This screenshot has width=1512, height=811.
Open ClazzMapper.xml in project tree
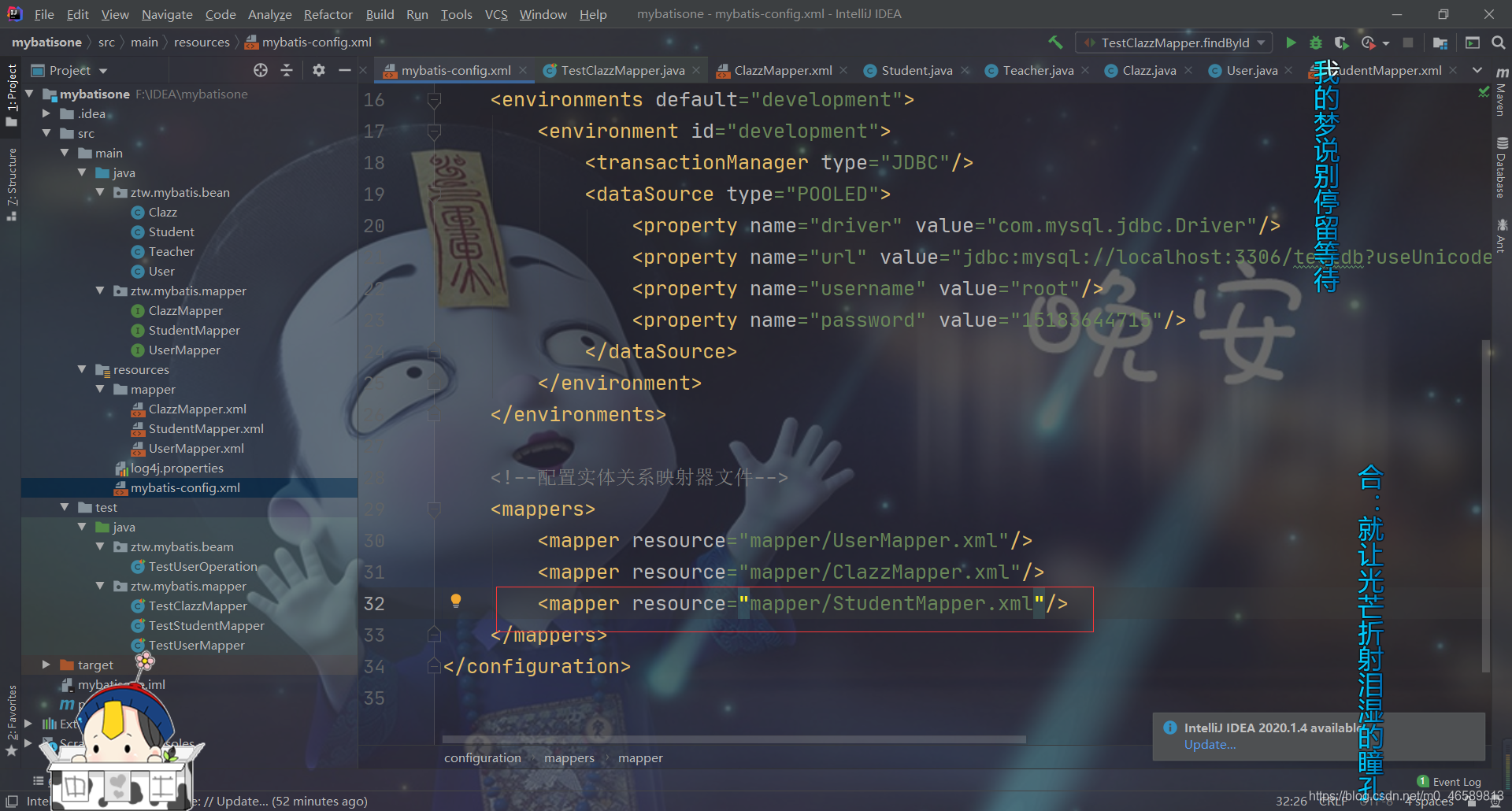(x=197, y=409)
